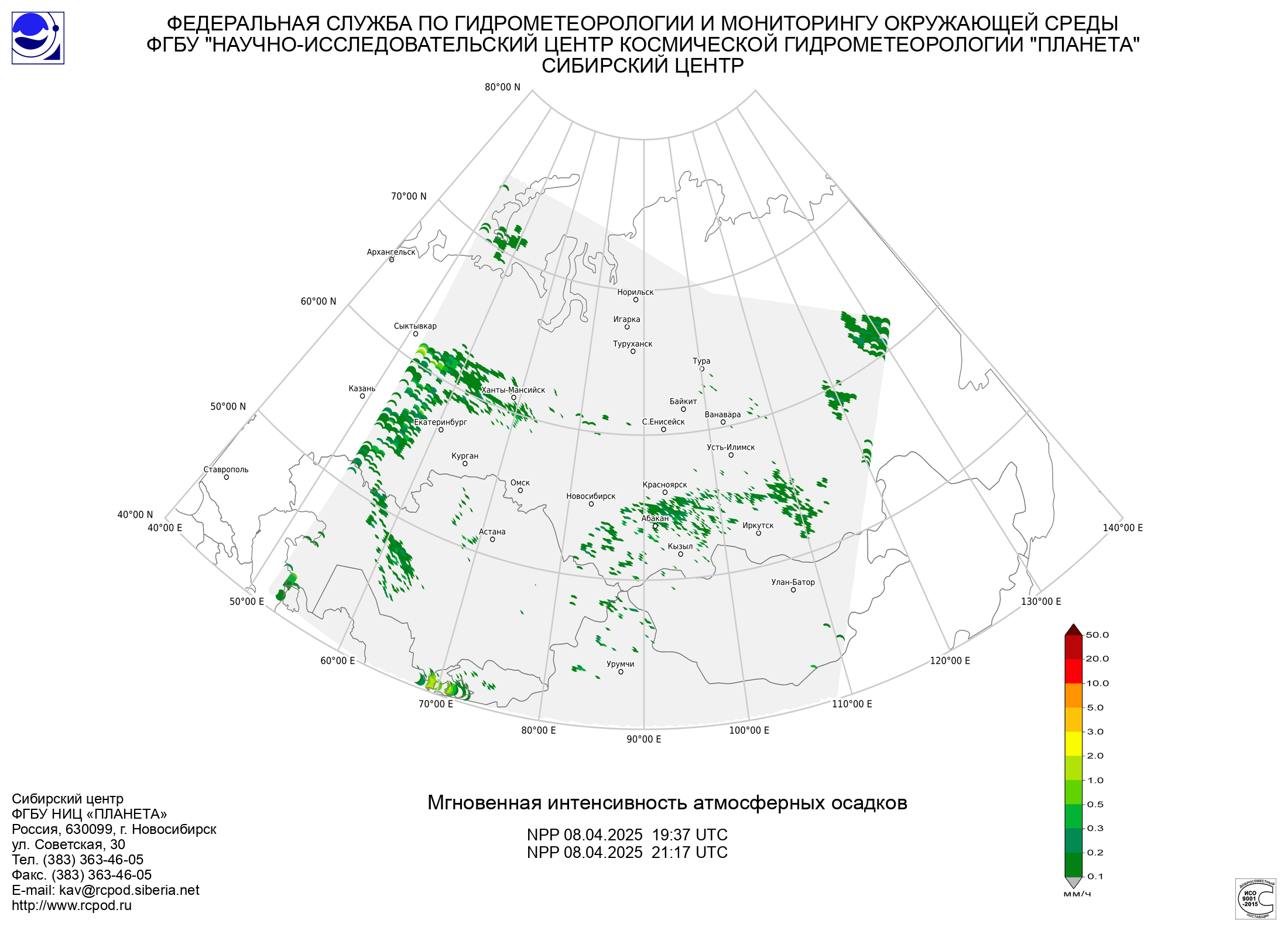Click the 70°00 E longitude label

[436, 705]
